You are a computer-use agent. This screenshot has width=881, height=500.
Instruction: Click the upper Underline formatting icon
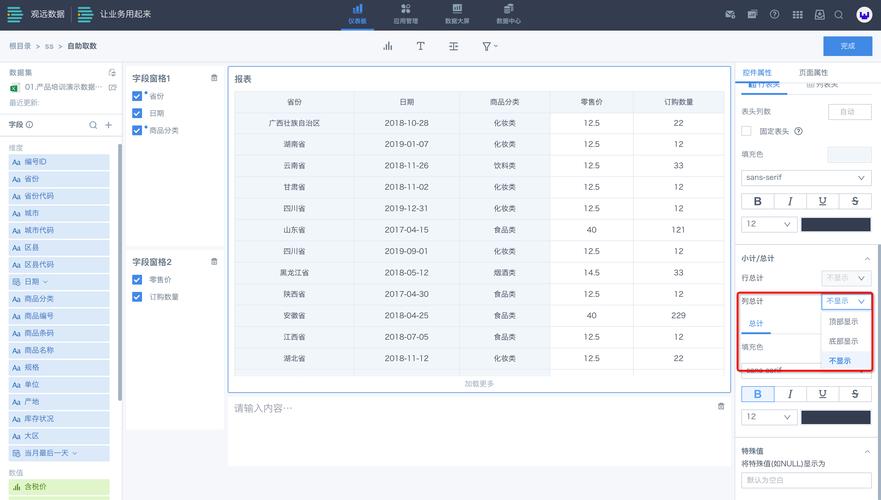click(822, 201)
